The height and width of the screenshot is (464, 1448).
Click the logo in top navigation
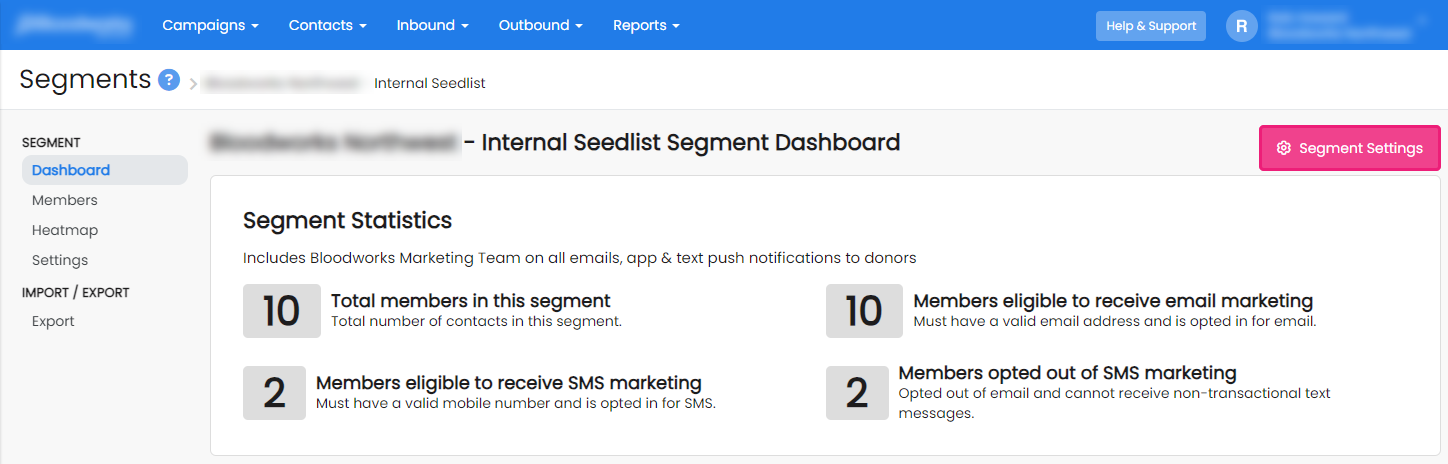pyautogui.click(x=75, y=26)
